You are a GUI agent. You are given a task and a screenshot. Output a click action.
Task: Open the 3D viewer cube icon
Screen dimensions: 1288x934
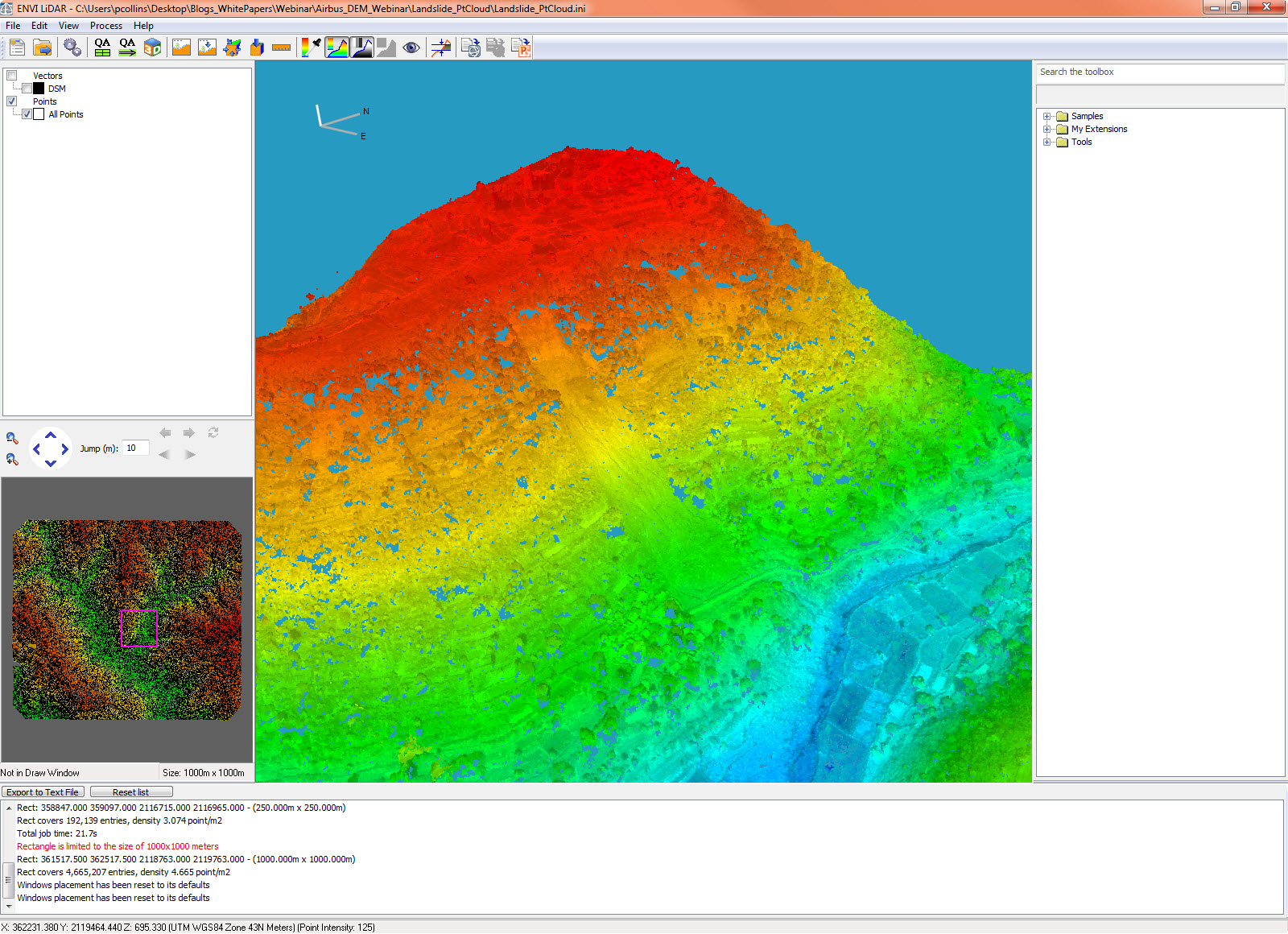152,48
